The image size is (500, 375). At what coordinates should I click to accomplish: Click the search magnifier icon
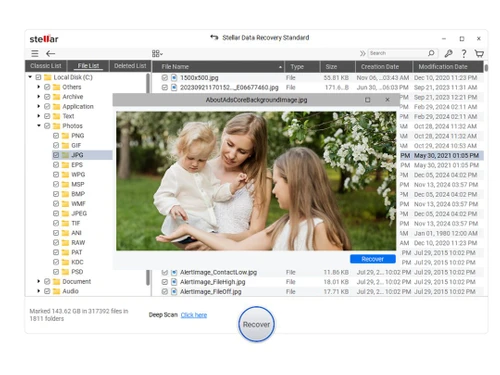[431, 53]
